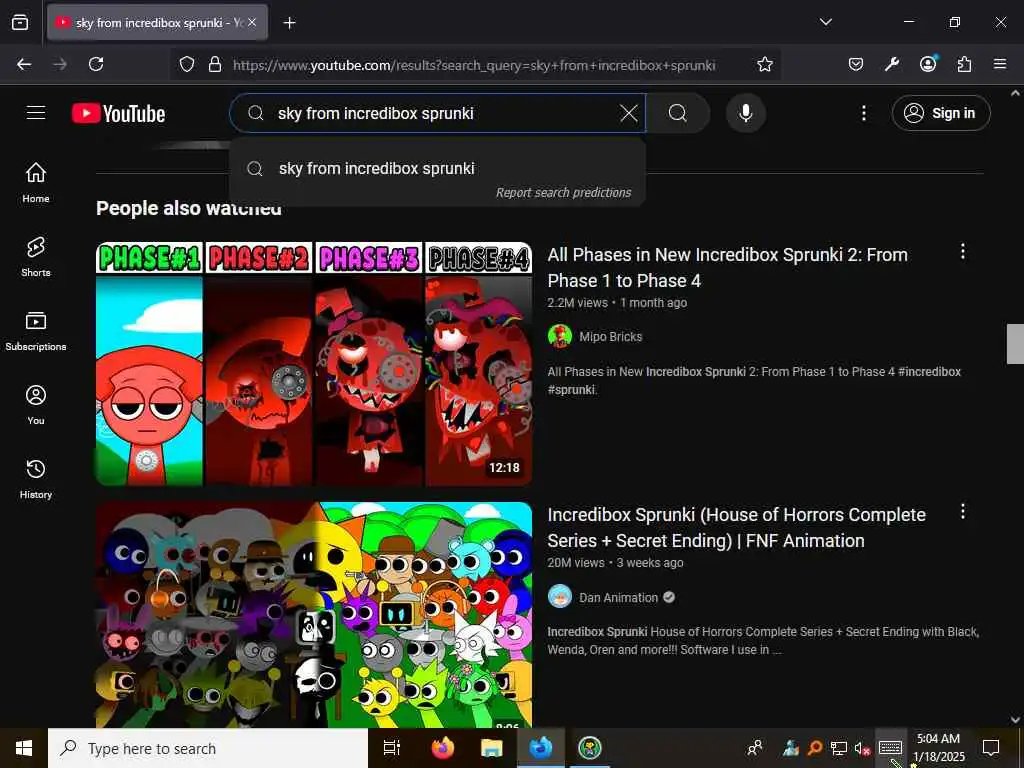Image resolution: width=1024 pixels, height=768 pixels.
Task: Open the Firefox account icon
Action: [x=928, y=63]
